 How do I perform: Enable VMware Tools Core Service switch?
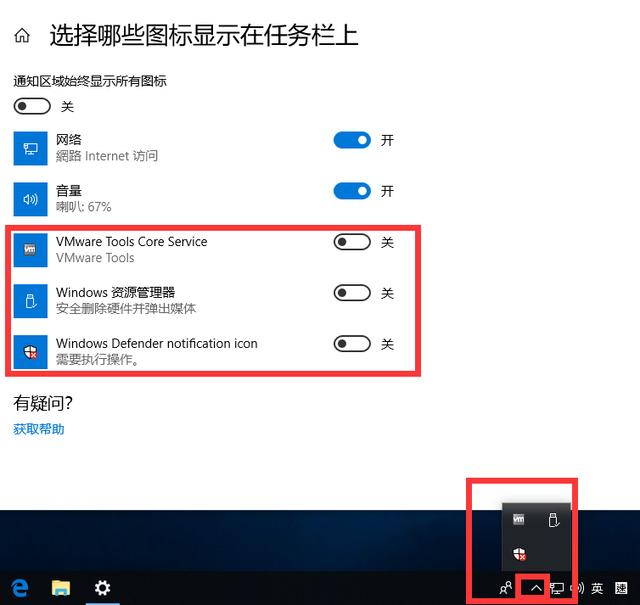(x=352, y=242)
